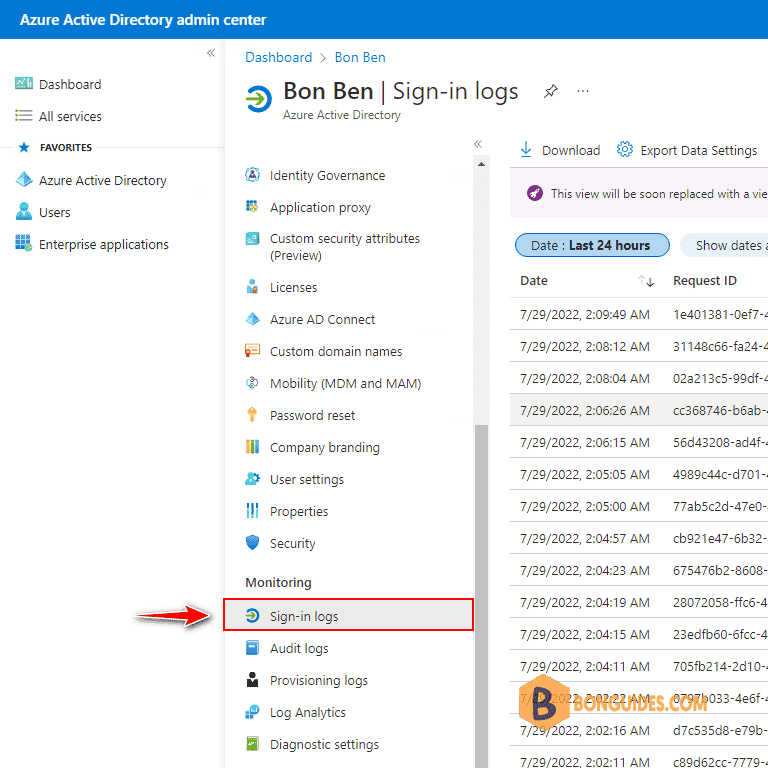Click the Properties bars icon
768x768 pixels.
[252, 510]
